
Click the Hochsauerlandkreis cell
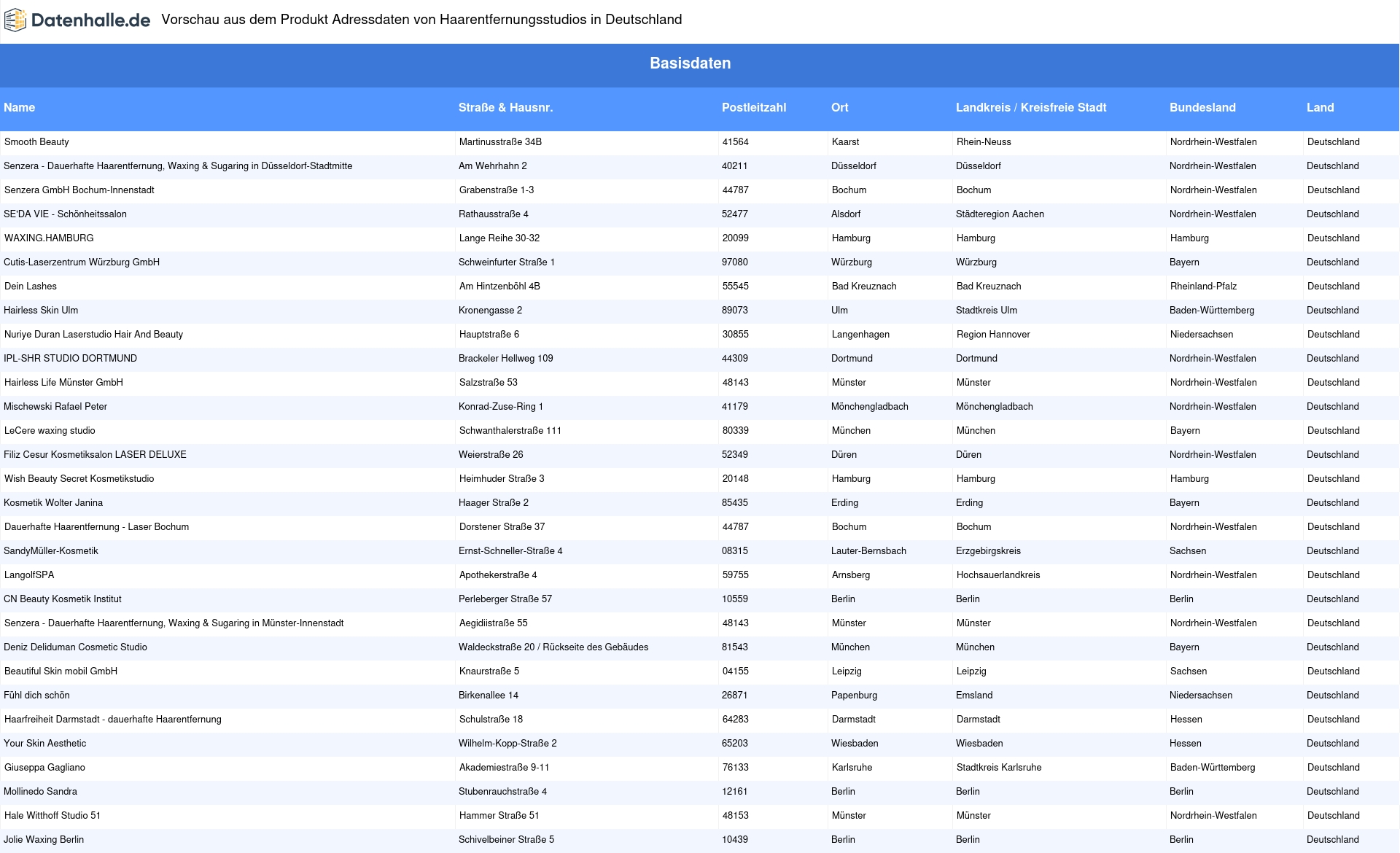(998, 575)
